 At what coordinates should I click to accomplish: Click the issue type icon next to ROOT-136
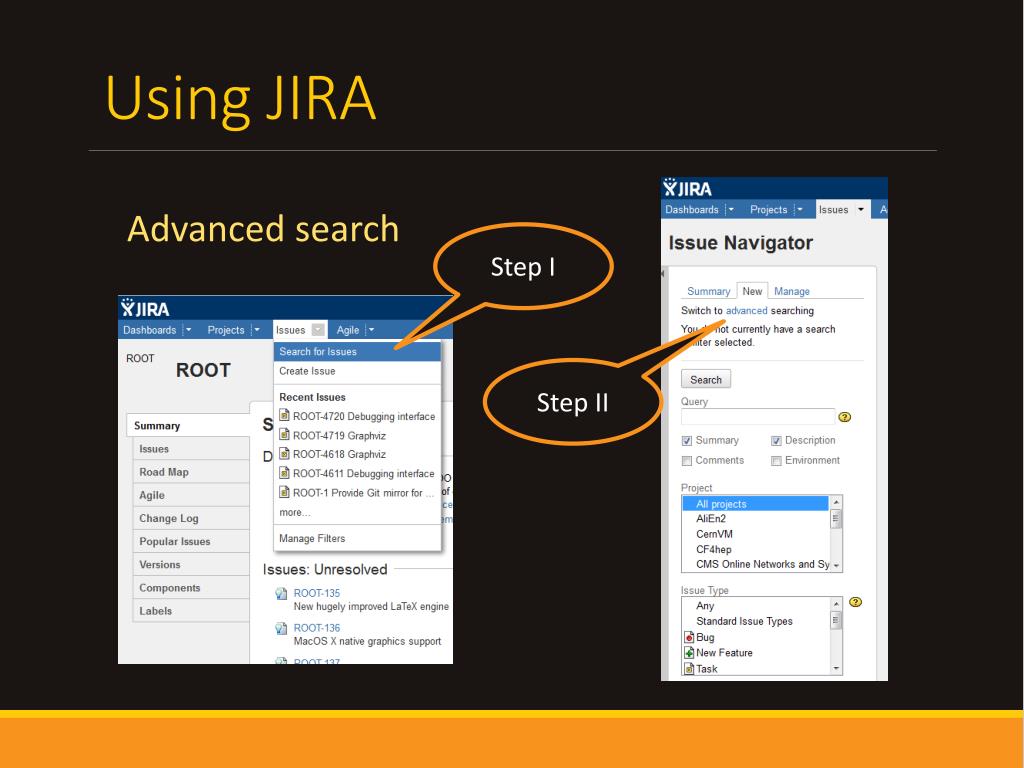point(281,628)
